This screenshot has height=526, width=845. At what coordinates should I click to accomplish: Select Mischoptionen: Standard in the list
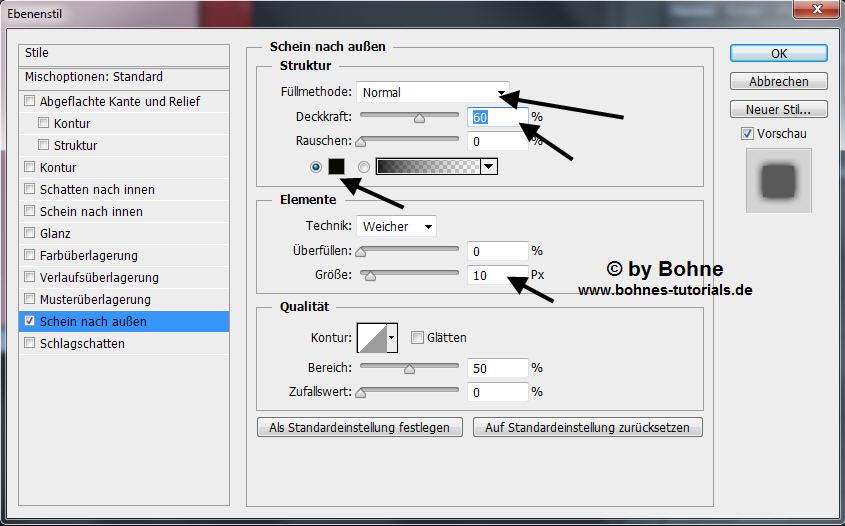[x=94, y=76]
